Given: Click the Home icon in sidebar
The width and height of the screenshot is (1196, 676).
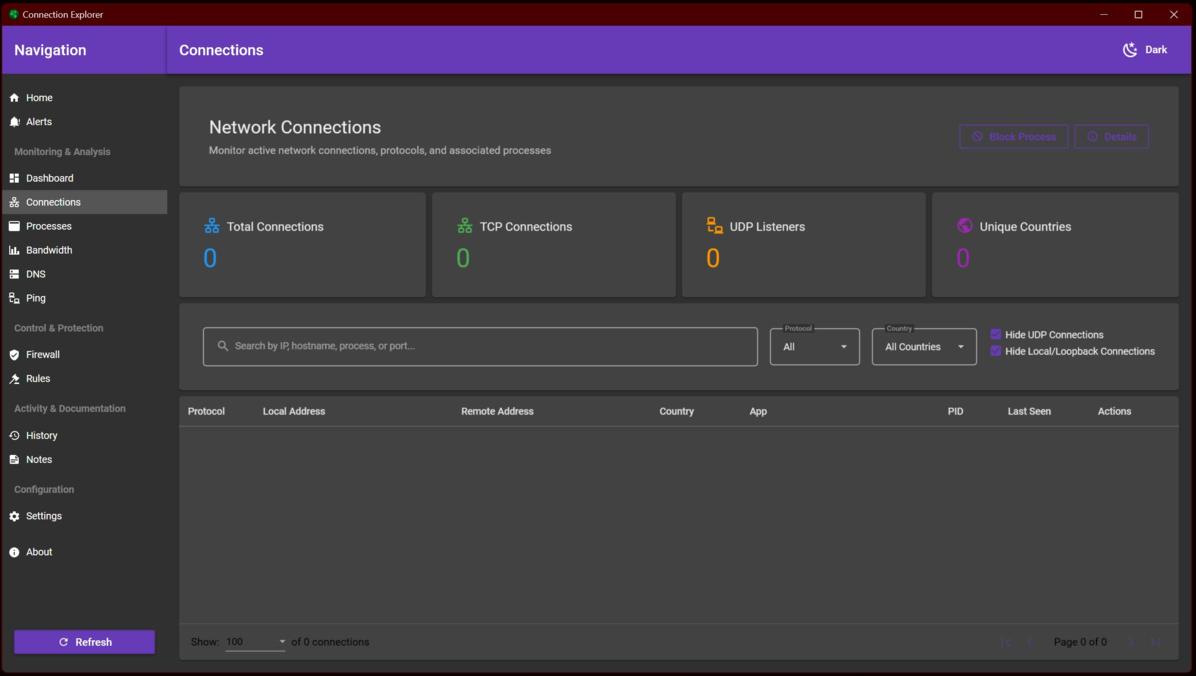Looking at the screenshot, I should pyautogui.click(x=14, y=98).
